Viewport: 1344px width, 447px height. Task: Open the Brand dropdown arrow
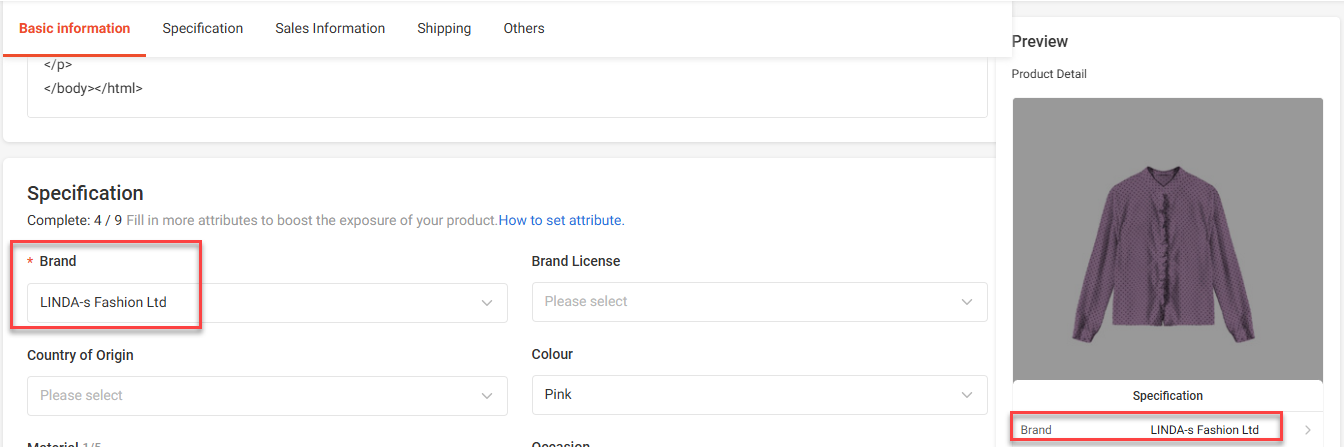point(487,303)
